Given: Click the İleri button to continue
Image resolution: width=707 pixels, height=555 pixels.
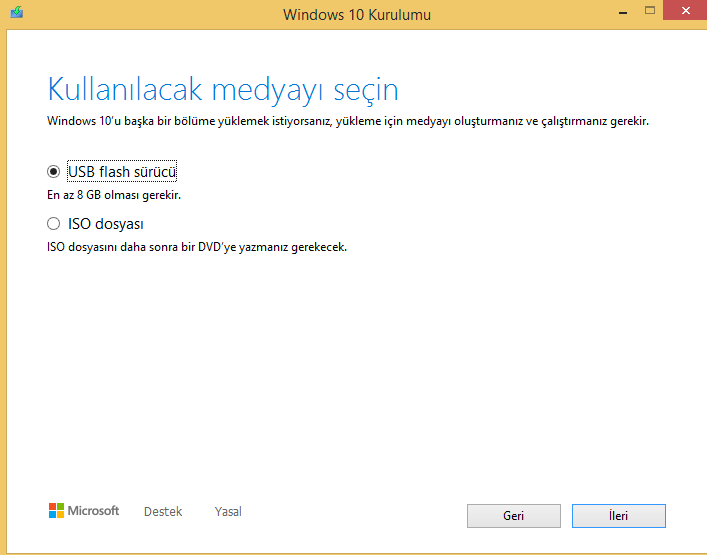Looking at the screenshot, I should (619, 516).
